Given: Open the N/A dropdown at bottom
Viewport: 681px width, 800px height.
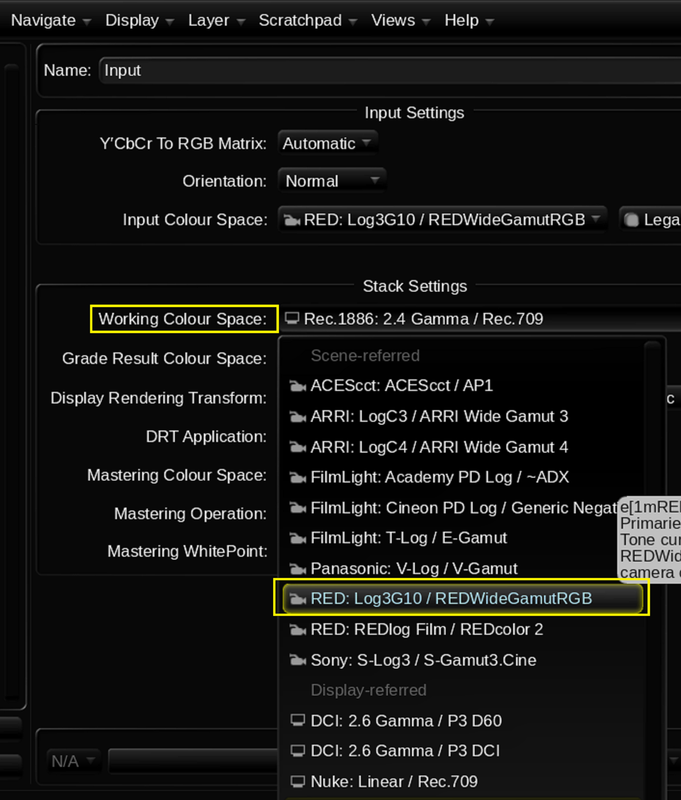Looking at the screenshot, I should pyautogui.click(x=72, y=761).
